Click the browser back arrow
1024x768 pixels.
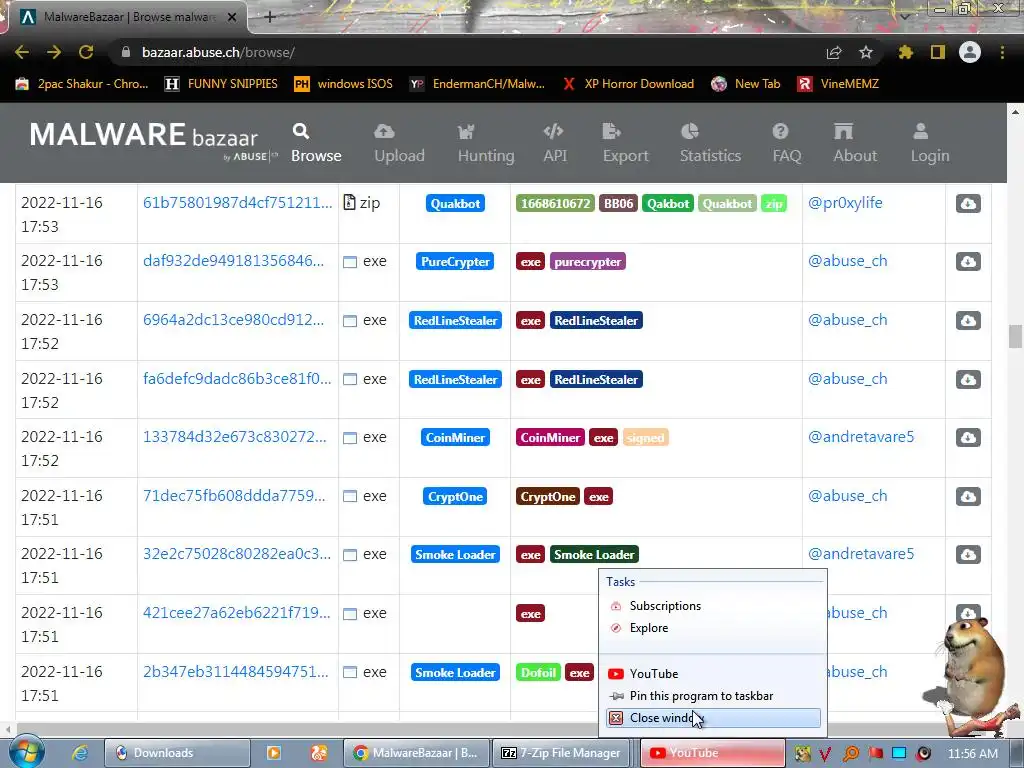22,52
